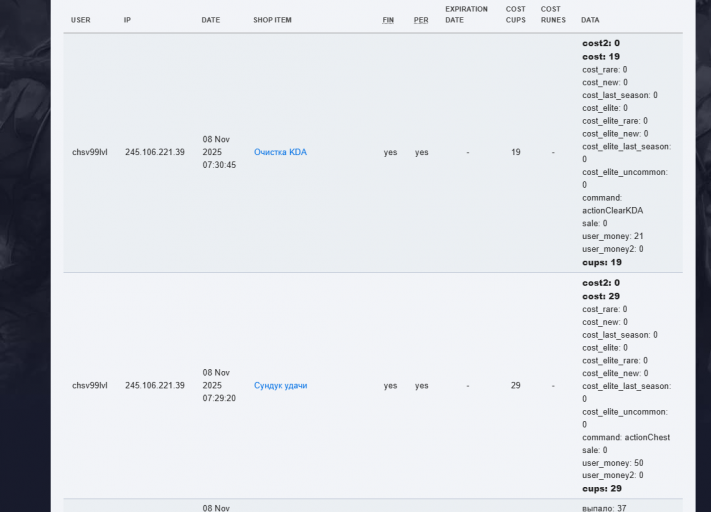This screenshot has width=711, height=512.
Task: Select IP 245.106.221.39 in Очистка KDA row
Action: 155,152
